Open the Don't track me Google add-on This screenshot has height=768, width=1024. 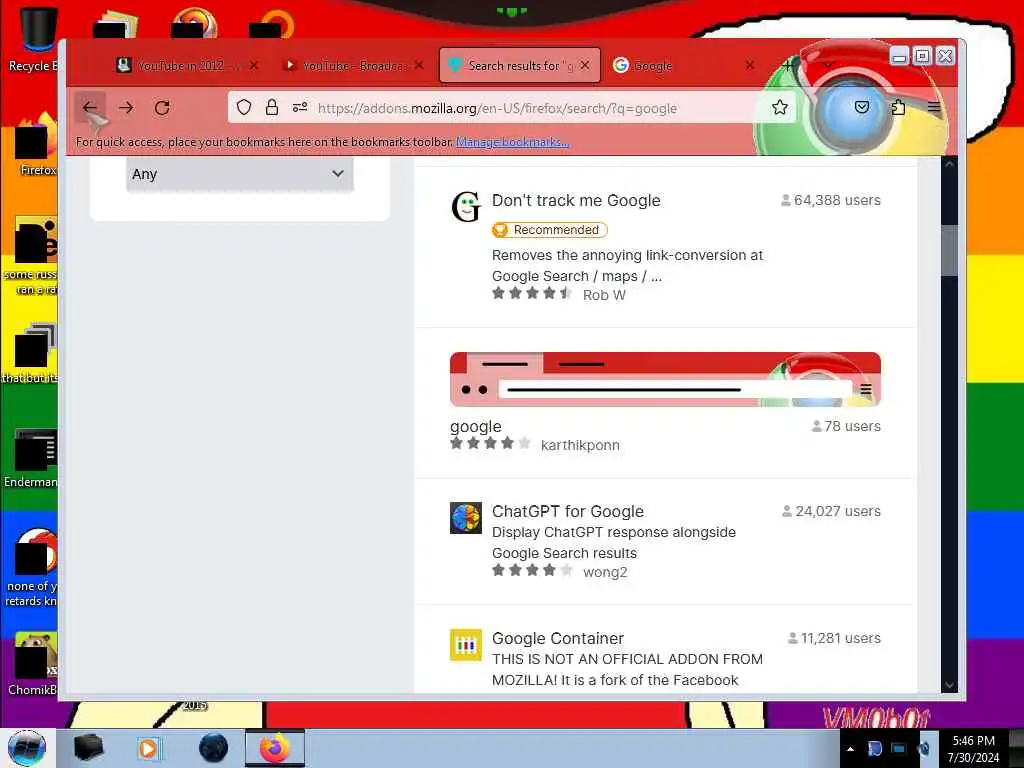point(576,200)
